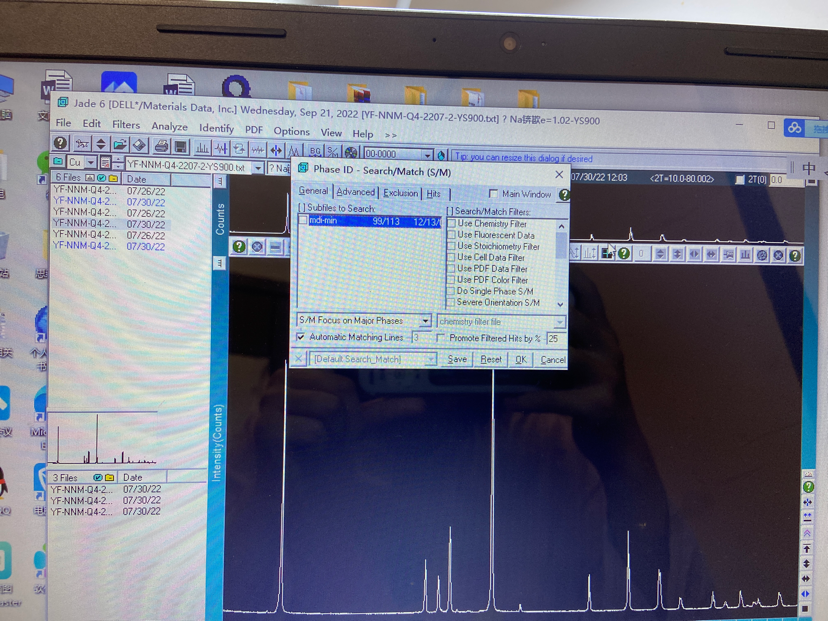Click the Find Peaks bar-chart icon
828x621 pixels.
tap(202, 148)
